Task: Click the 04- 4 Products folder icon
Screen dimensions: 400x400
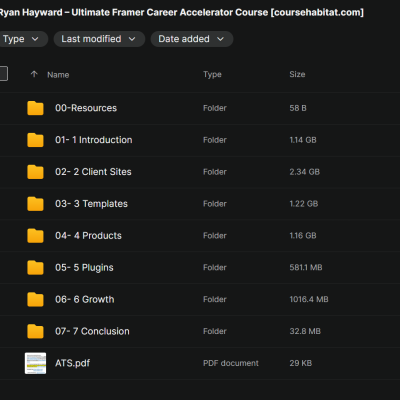Action: click(35, 236)
